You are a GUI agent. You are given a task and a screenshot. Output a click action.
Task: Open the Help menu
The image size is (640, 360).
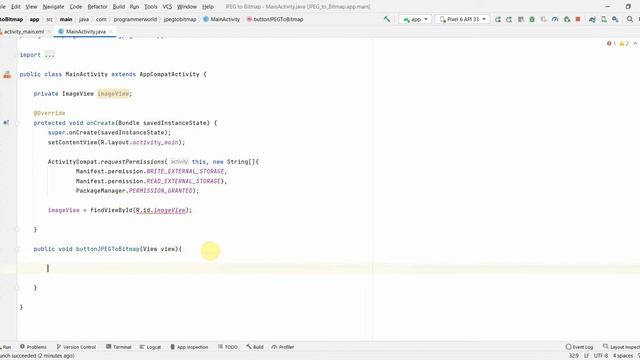tap(208, 7)
